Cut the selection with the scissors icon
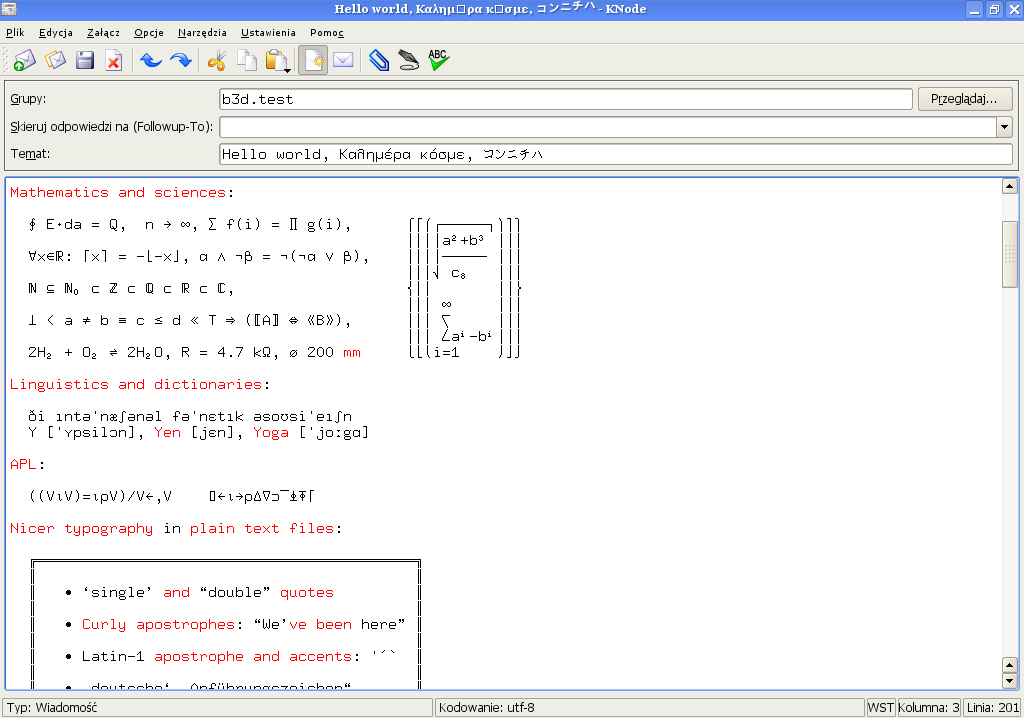Viewport: 1024px width, 718px height. point(217,60)
